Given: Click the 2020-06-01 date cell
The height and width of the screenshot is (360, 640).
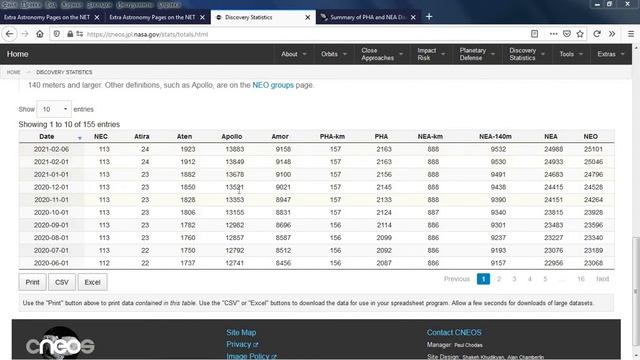Looking at the screenshot, I should click(51, 263).
